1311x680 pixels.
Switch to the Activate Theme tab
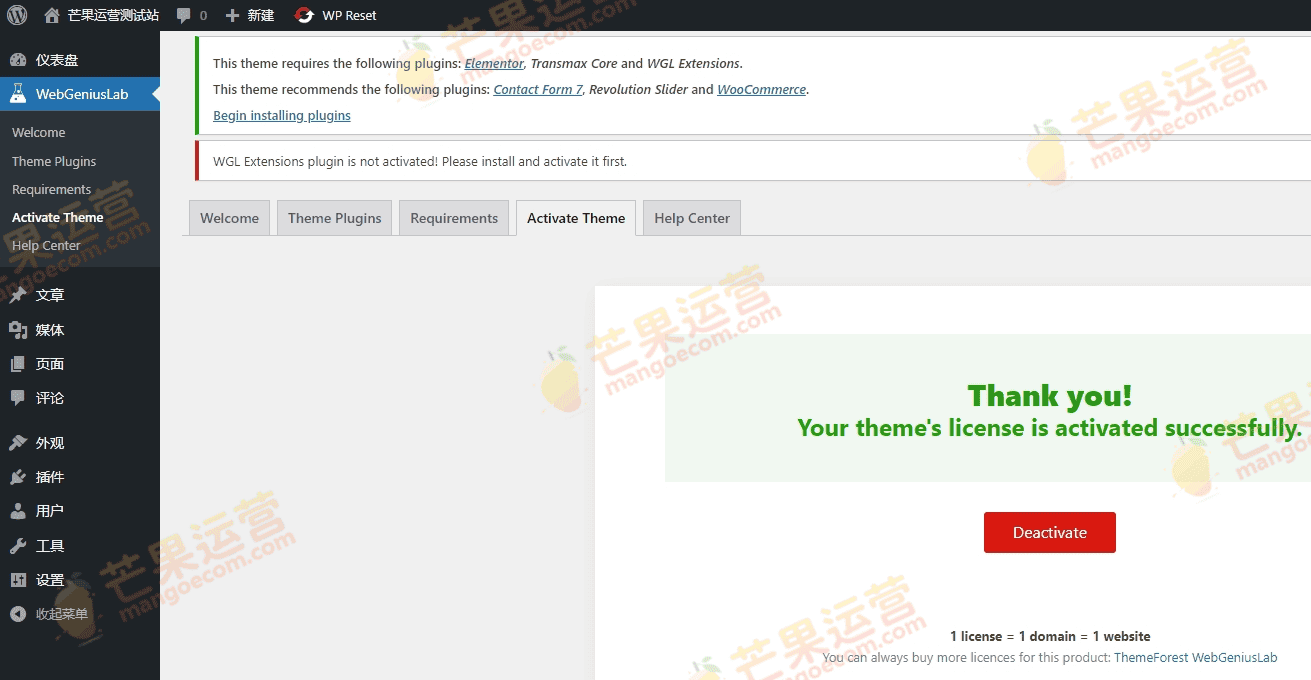pyautogui.click(x=576, y=218)
